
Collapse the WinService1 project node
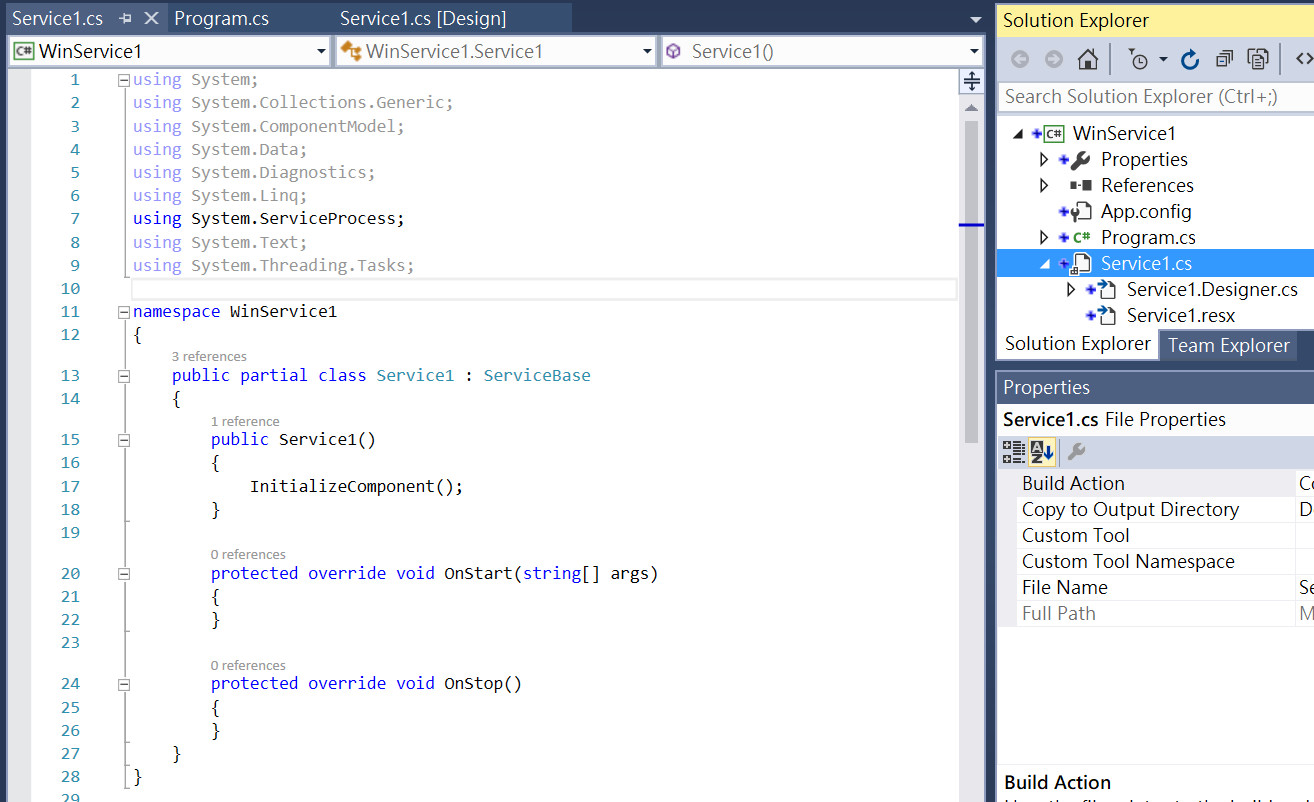click(x=1019, y=133)
